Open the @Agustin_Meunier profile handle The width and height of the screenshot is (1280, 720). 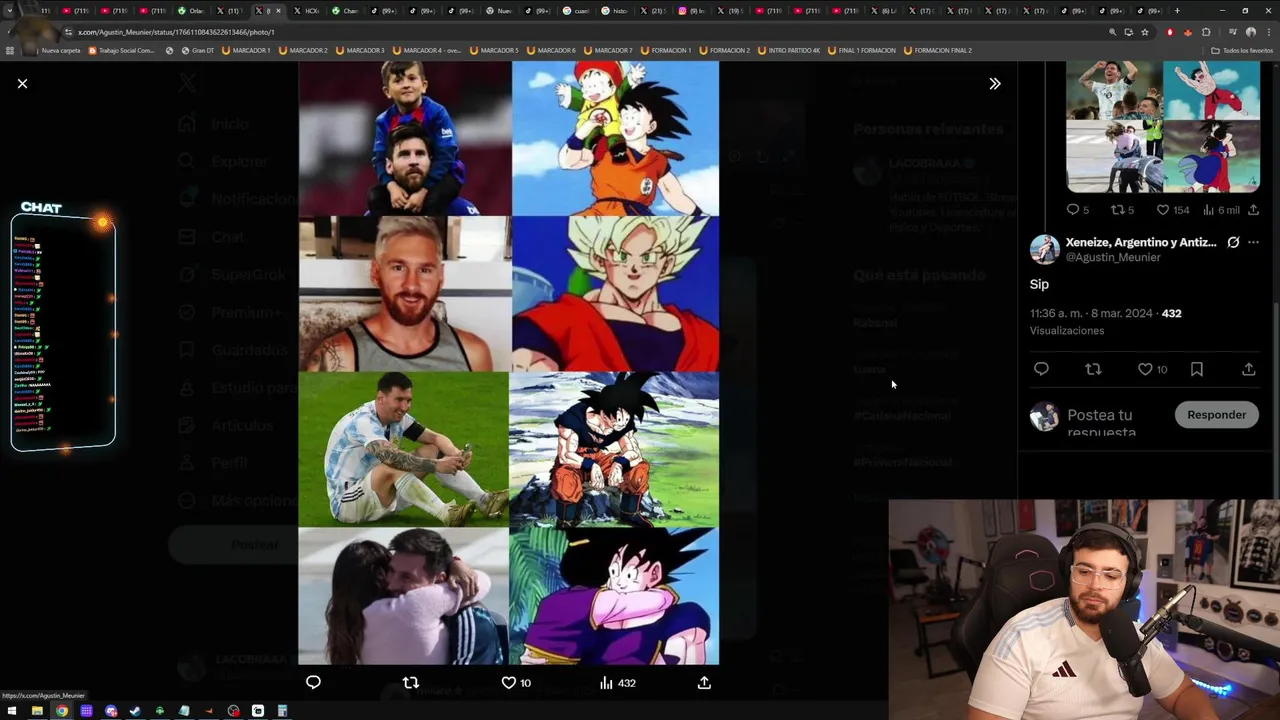[1113, 257]
